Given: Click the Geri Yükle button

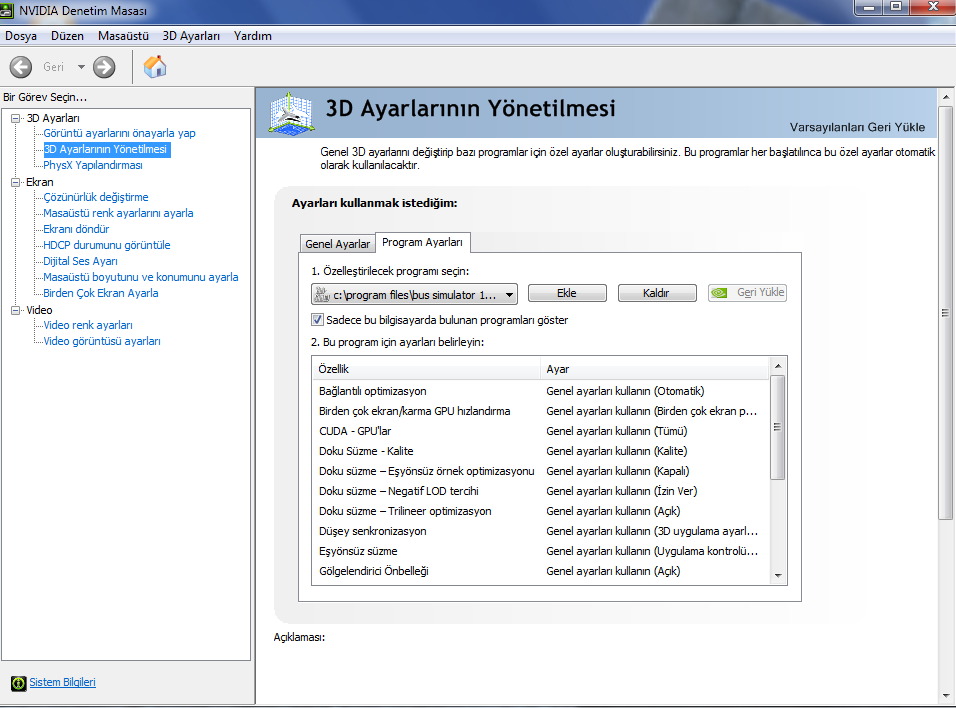Looking at the screenshot, I should 747,293.
